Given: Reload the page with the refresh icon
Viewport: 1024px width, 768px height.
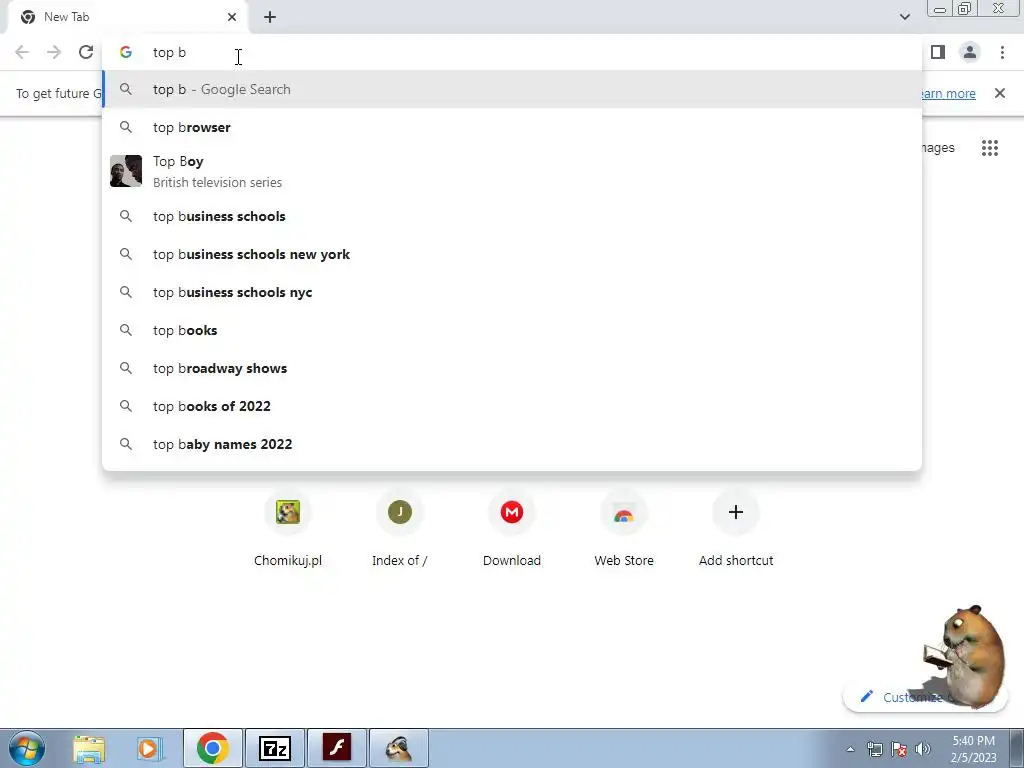Looking at the screenshot, I should [86, 52].
